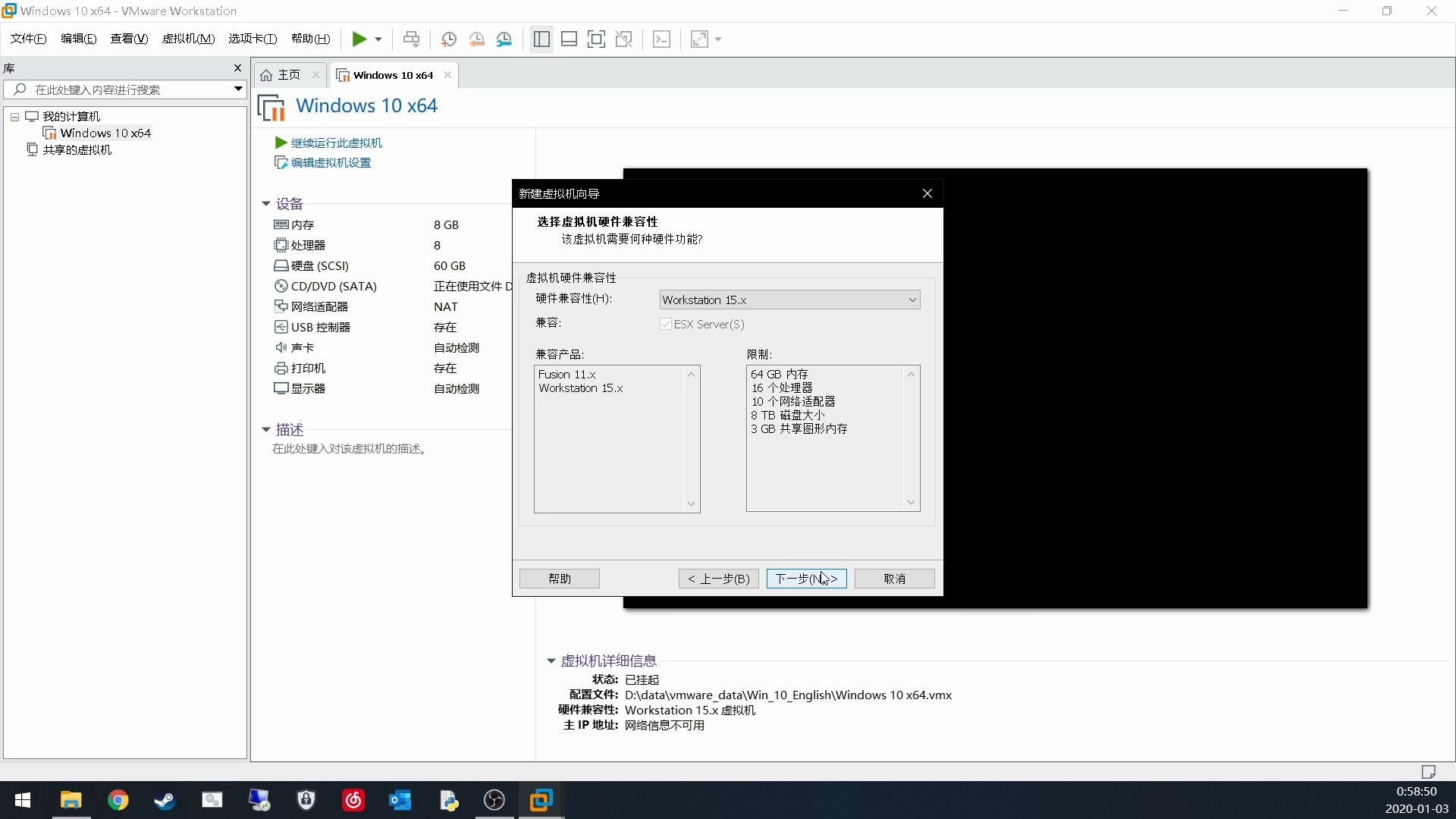Select the Take Snapshot icon

pos(448,39)
